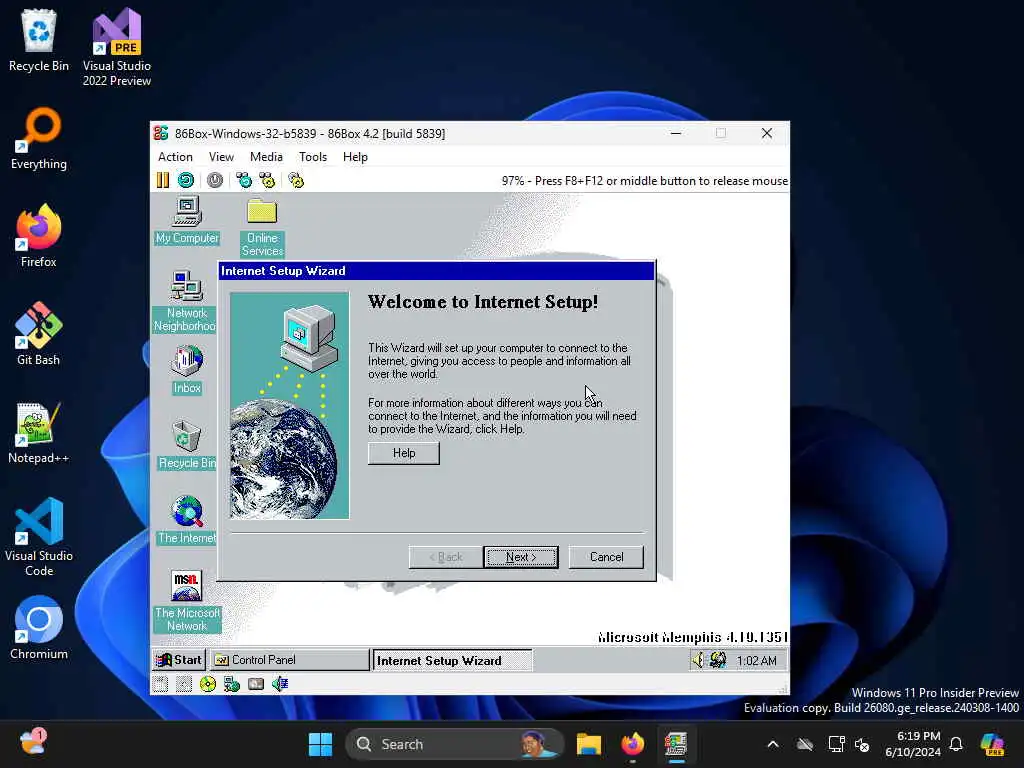
Task: Select the Inbox desktop icon
Action: coord(187,370)
